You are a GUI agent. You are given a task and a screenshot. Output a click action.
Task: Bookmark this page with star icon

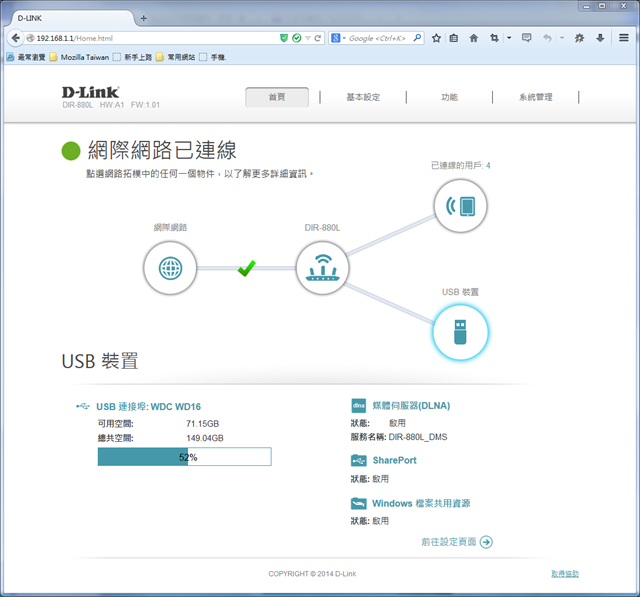(x=436, y=38)
